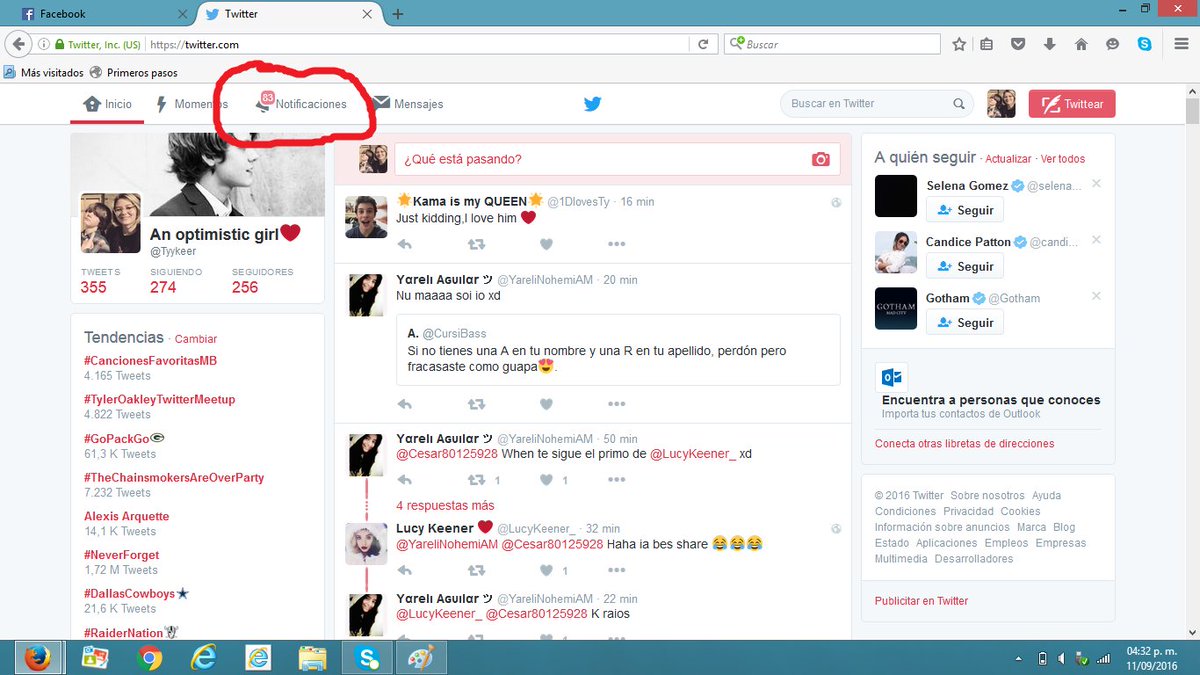Screen dimensions: 1200x675
Task: Open the #GoPackGo trend
Action: 125,438
